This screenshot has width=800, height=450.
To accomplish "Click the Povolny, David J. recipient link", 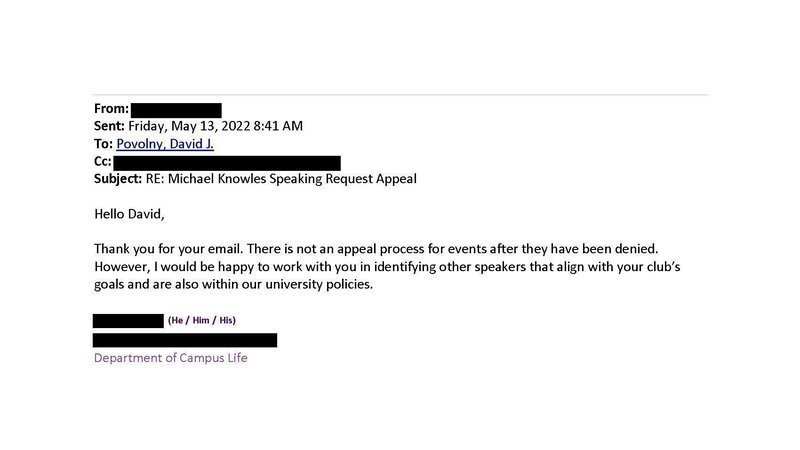I will (164, 144).
